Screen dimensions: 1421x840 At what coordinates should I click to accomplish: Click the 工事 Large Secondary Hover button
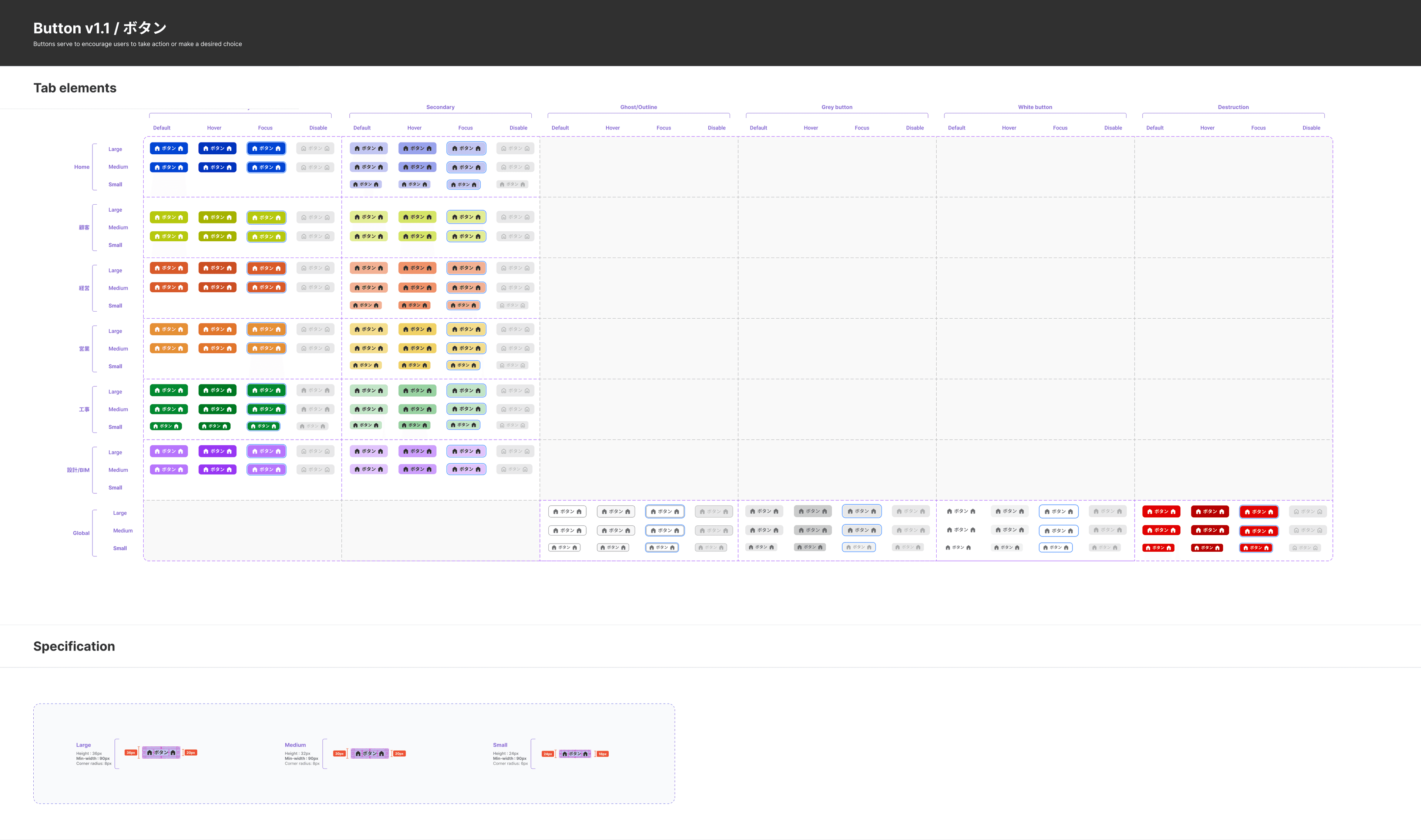[417, 390]
